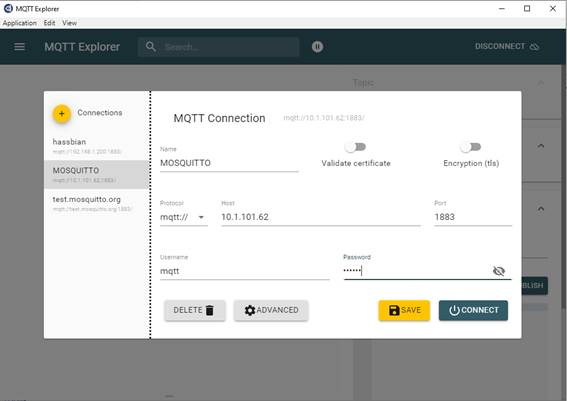Pause updates with the pause icon
Screen dimensions: 567x401
pos(317,47)
